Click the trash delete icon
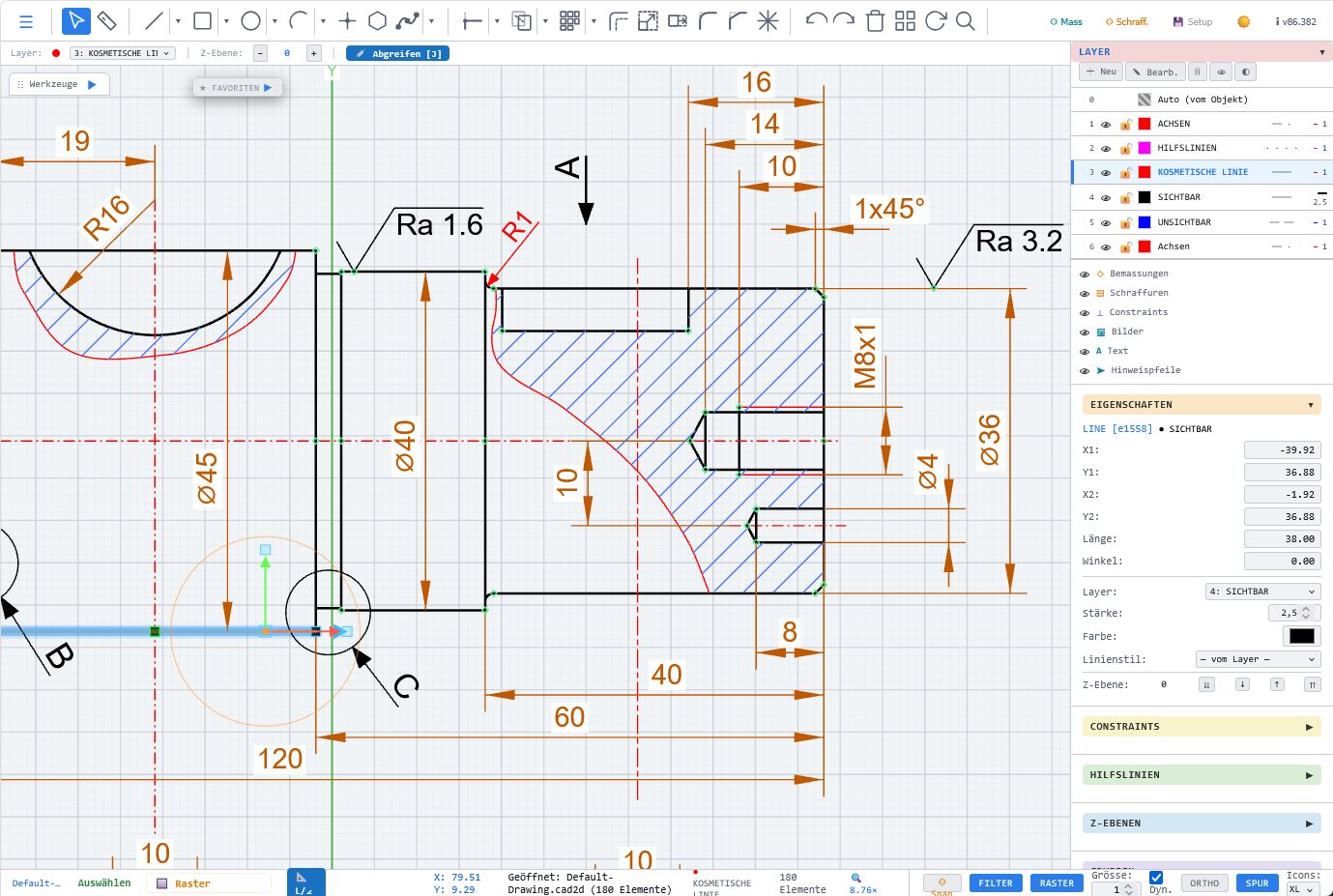This screenshot has height=896, width=1333. [875, 21]
